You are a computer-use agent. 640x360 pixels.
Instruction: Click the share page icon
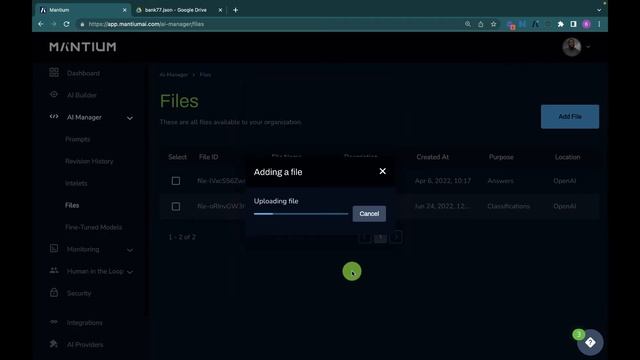coord(480,24)
